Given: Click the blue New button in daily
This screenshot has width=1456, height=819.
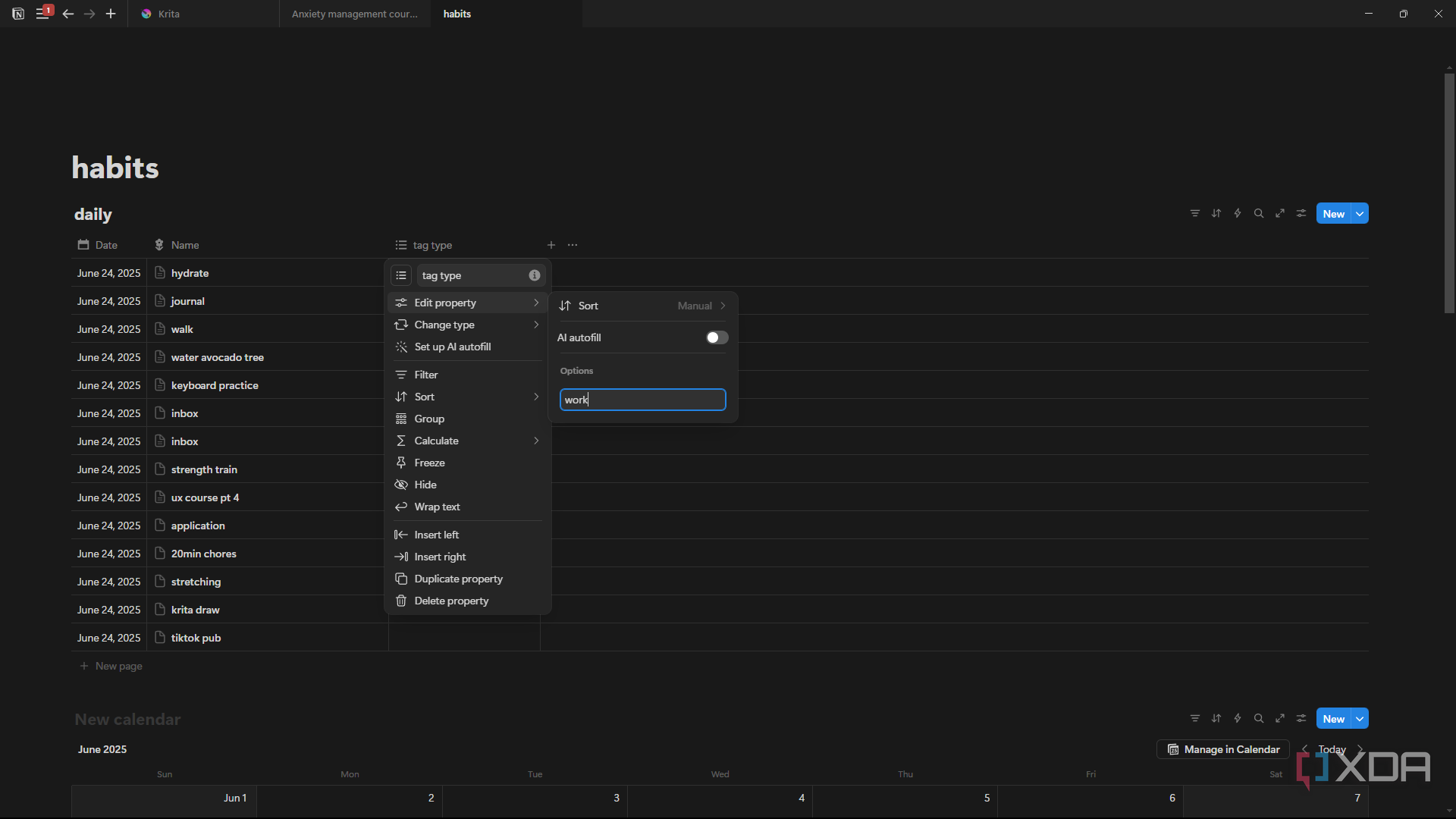Looking at the screenshot, I should tap(1334, 214).
